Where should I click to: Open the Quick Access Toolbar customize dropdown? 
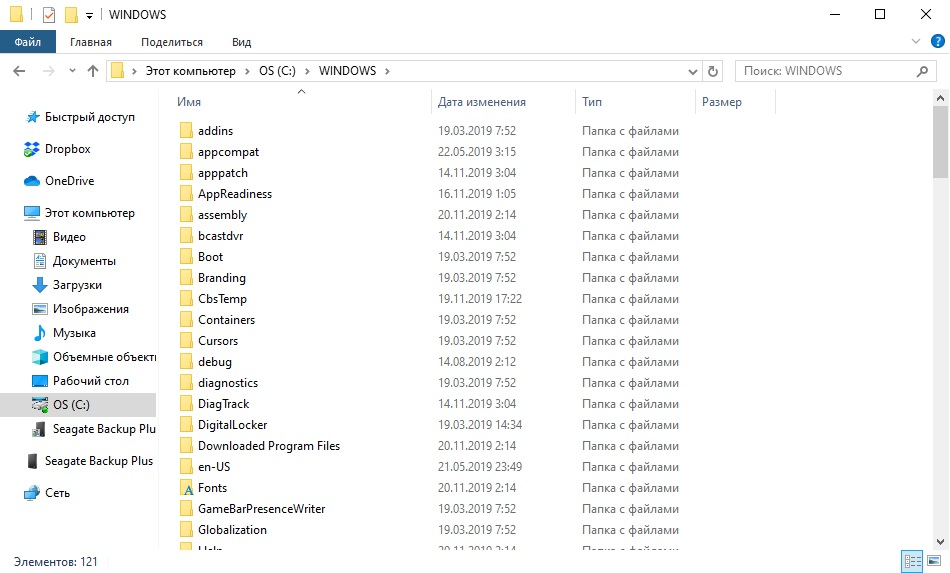[90, 15]
